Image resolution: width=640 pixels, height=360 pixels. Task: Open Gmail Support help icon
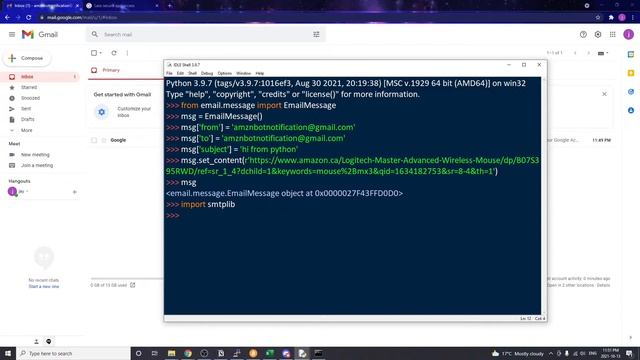[x=583, y=35]
